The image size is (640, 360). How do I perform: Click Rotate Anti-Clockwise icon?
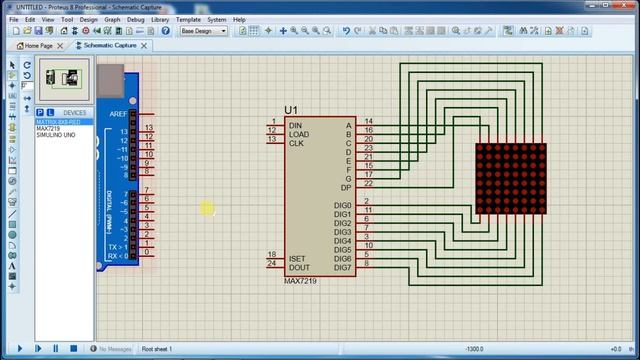pos(27,76)
